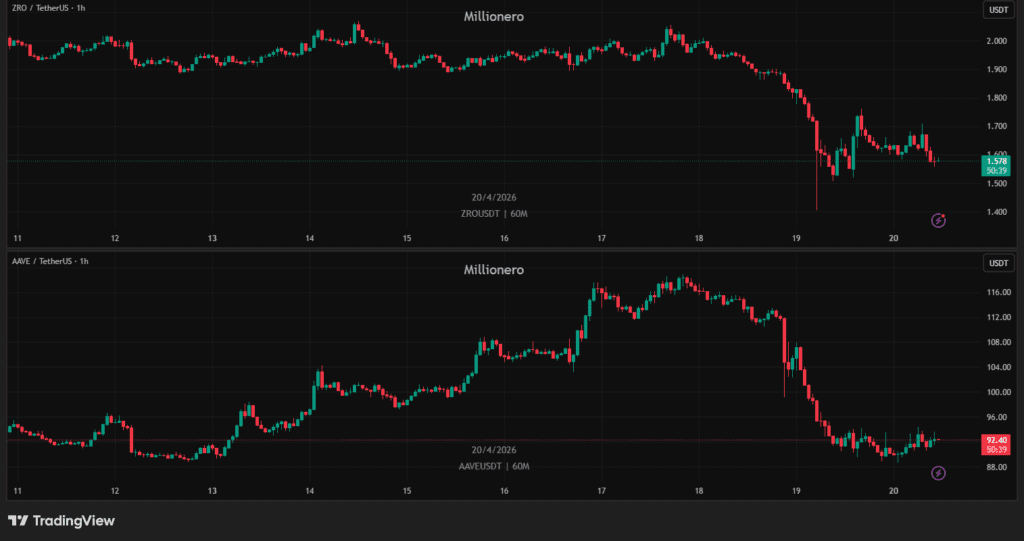The width and height of the screenshot is (1024, 541).
Task: Click date 17 on ZRO chart time axis
Action: [x=601, y=238]
